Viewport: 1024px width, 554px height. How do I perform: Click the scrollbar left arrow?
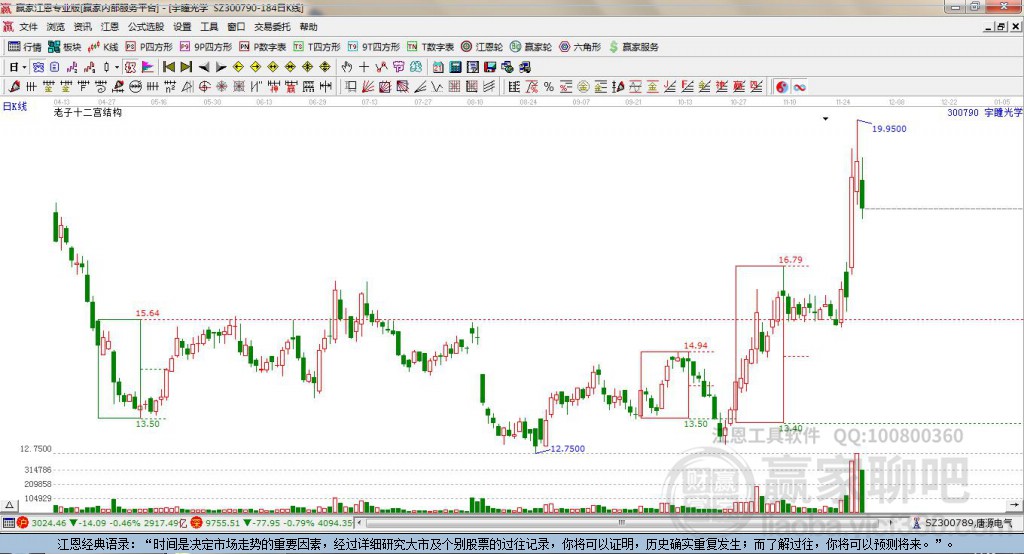360,523
